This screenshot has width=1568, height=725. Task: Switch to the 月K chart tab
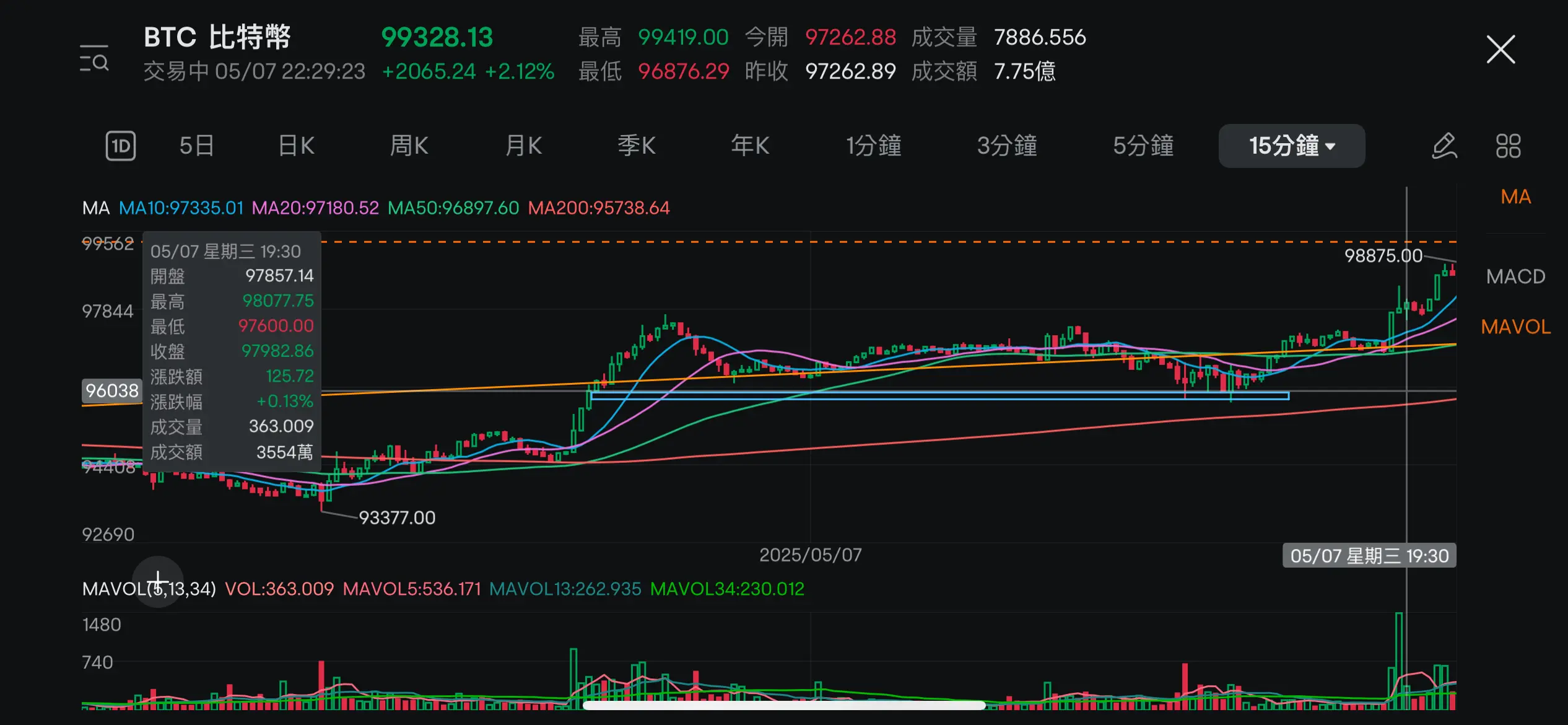pos(524,146)
